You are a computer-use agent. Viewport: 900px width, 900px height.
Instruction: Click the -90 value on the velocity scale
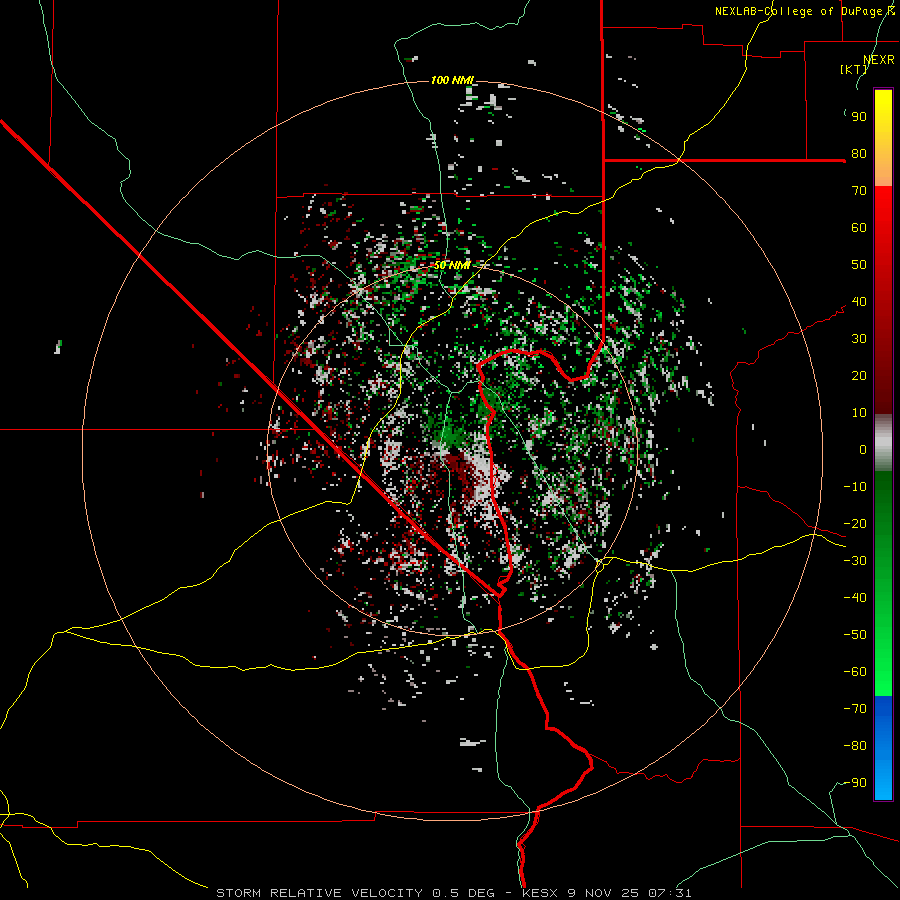(x=855, y=783)
